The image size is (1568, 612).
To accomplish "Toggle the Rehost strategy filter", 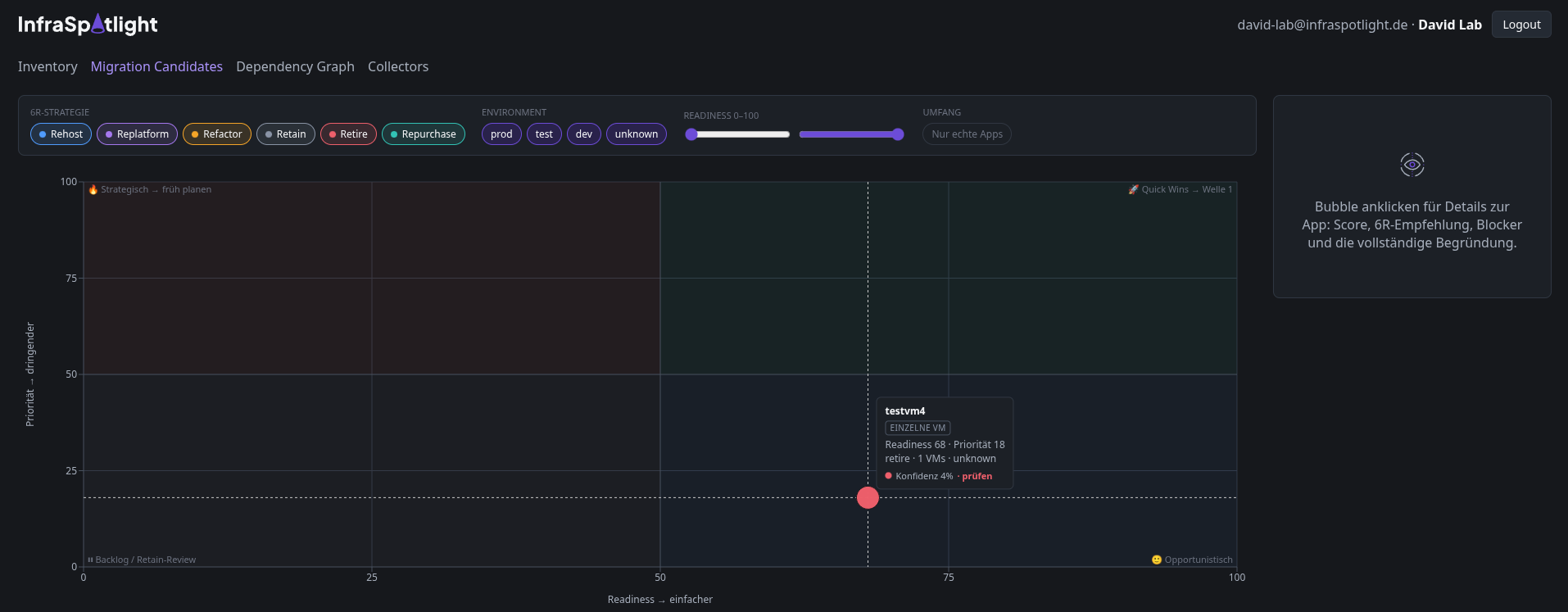I will (x=61, y=134).
